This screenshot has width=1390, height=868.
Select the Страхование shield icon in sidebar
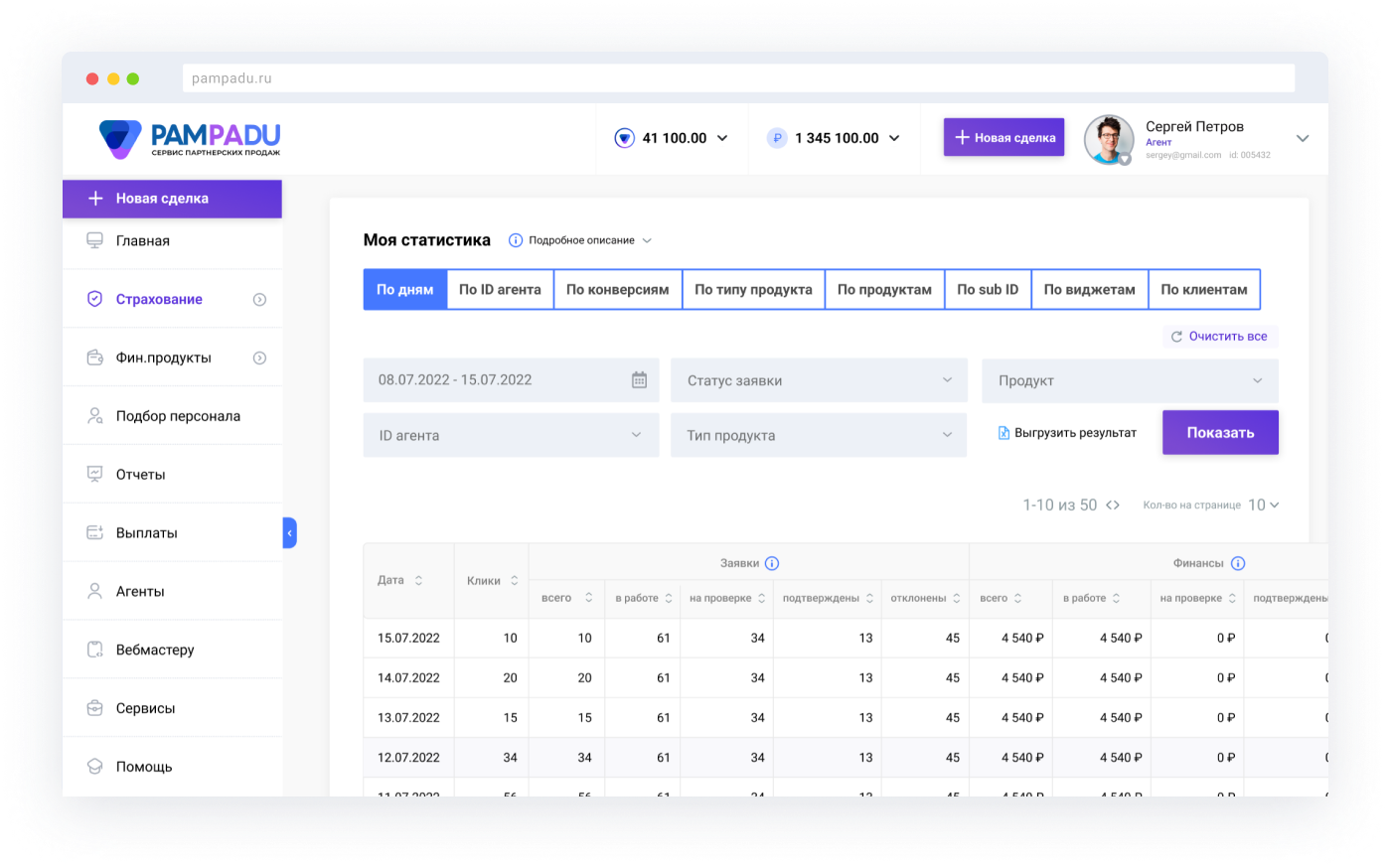point(94,298)
